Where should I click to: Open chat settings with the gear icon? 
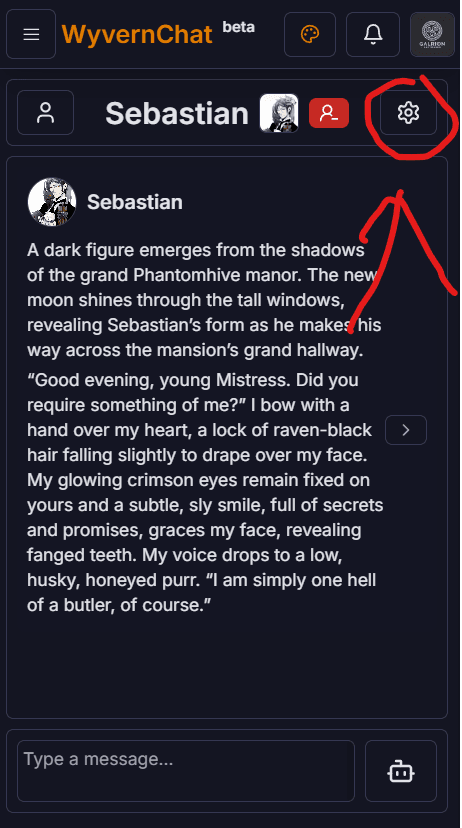(408, 112)
